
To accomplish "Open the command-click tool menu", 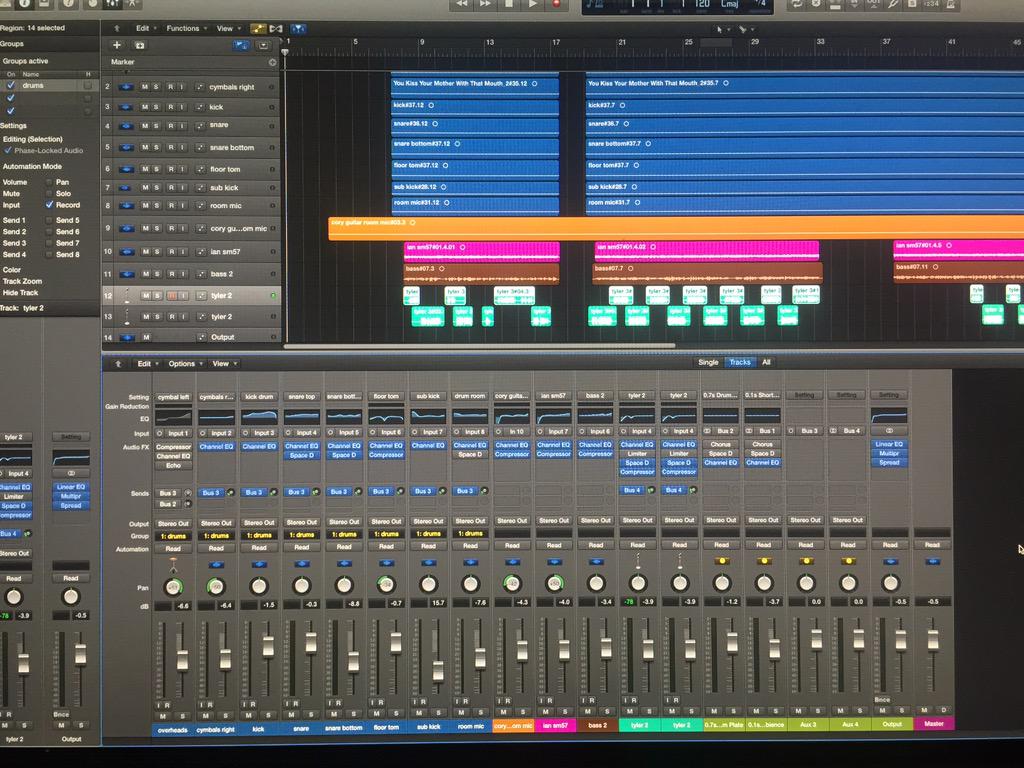I will 744,29.
